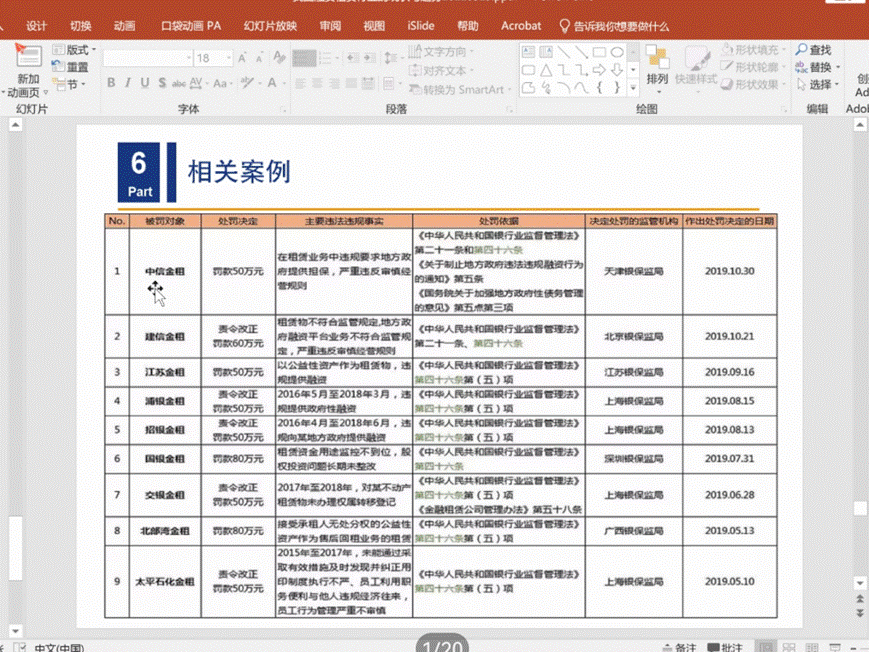Click the text shadow S icon
The width and height of the screenshot is (869, 652).
[x=161, y=84]
